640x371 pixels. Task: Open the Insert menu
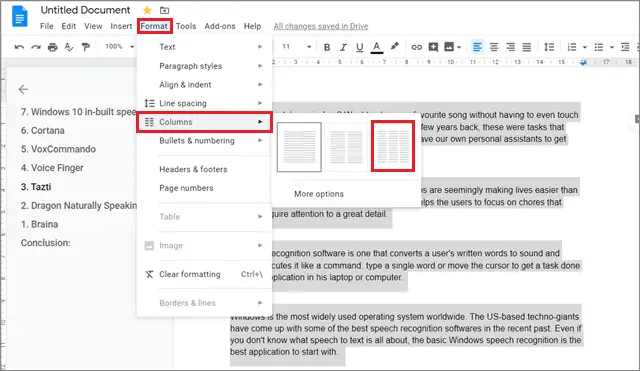(x=121, y=26)
